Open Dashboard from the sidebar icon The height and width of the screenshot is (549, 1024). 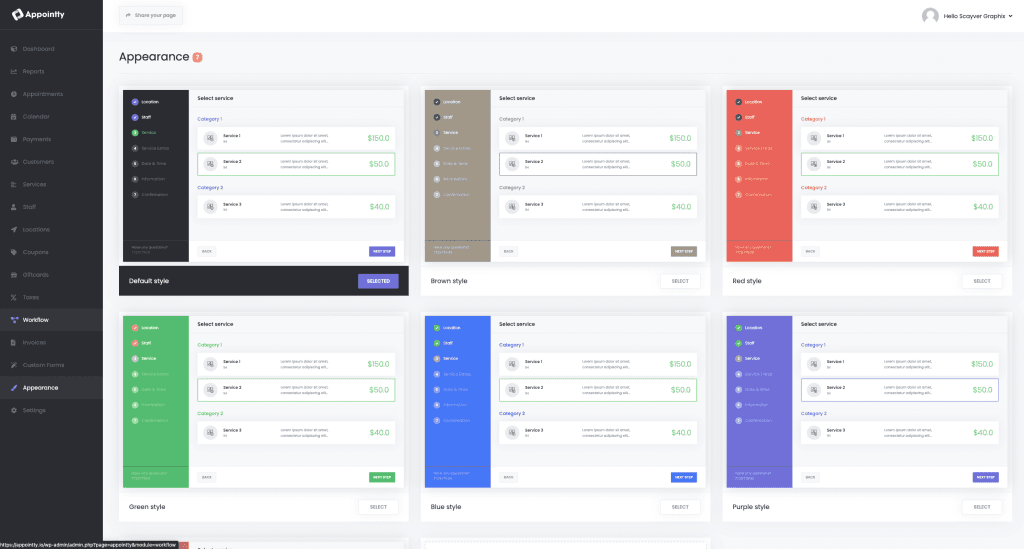click(13, 49)
